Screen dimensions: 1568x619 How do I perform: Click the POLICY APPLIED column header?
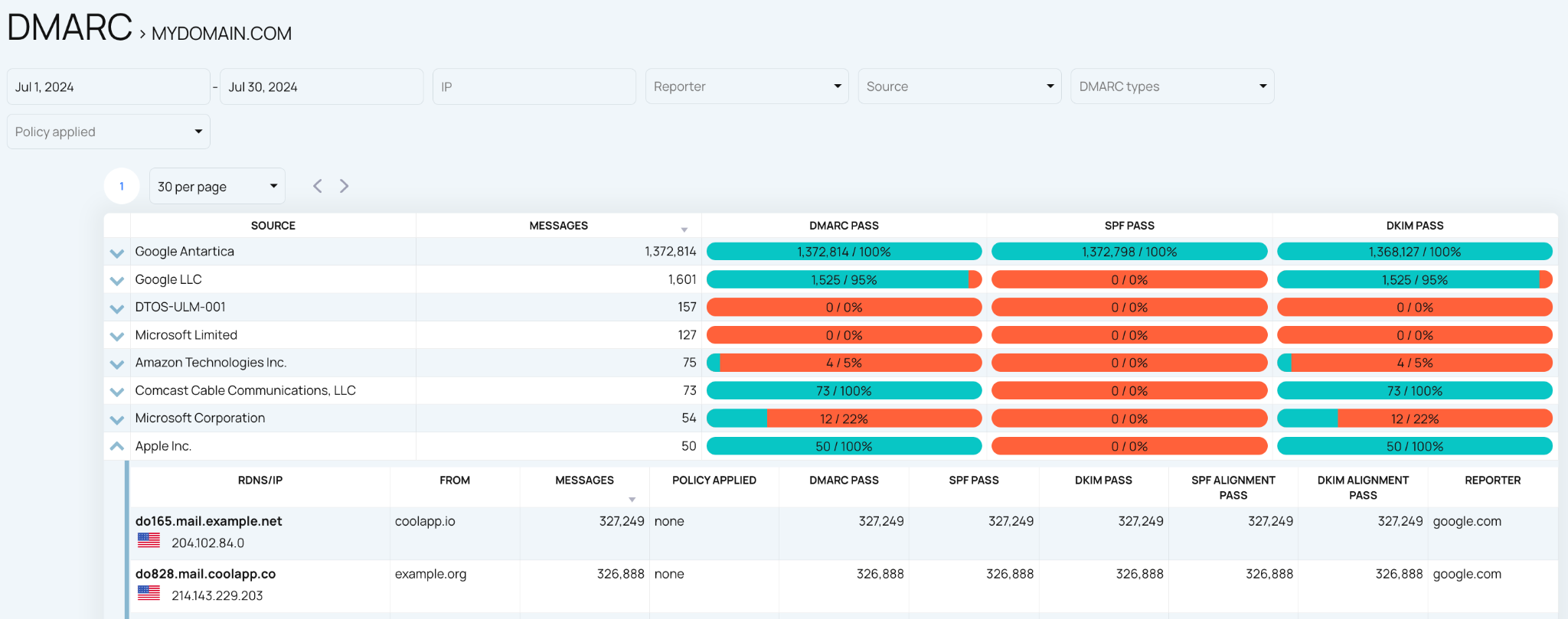[714, 481]
